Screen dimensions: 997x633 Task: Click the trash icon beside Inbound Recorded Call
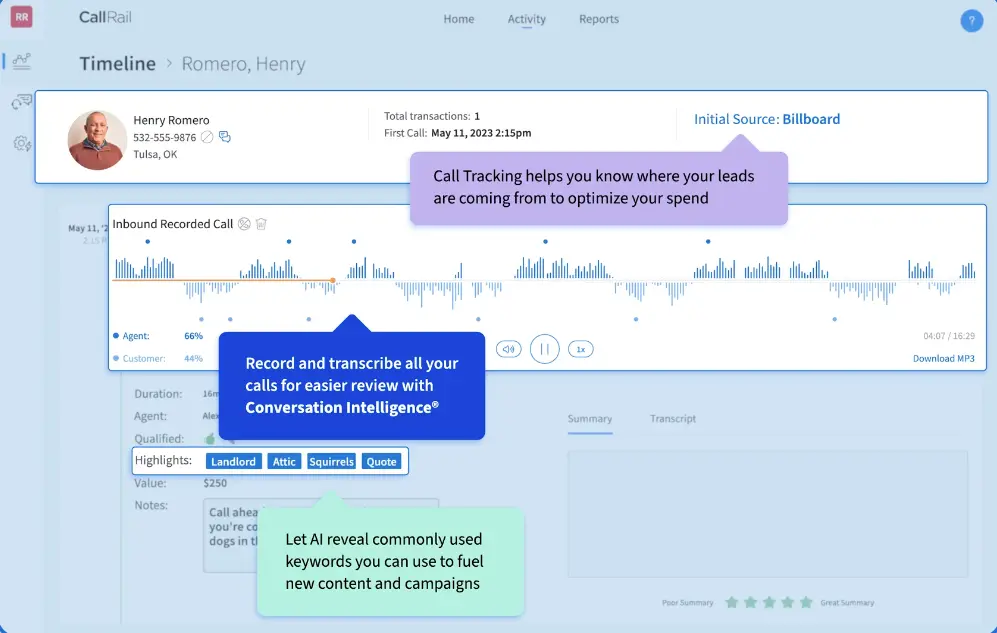[x=261, y=224]
